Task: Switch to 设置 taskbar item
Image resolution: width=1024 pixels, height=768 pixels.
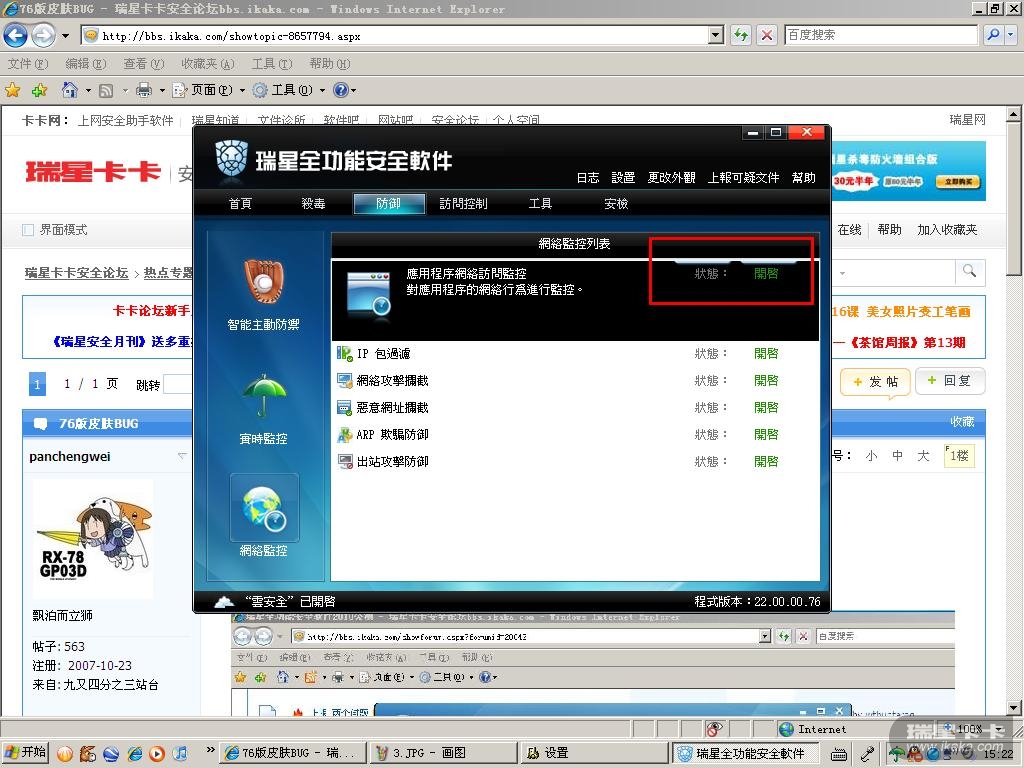Action: click(594, 753)
